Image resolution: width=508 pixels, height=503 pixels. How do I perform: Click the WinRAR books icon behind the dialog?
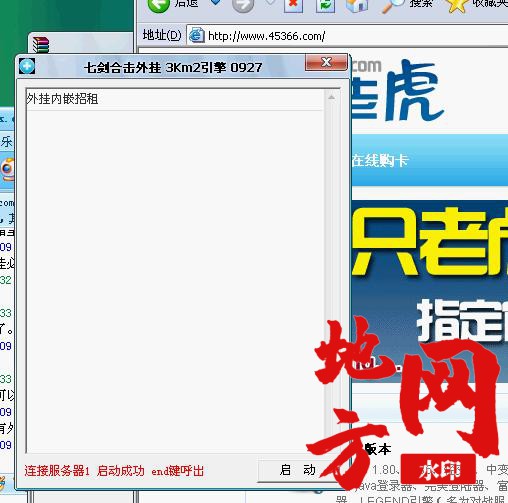(x=41, y=45)
